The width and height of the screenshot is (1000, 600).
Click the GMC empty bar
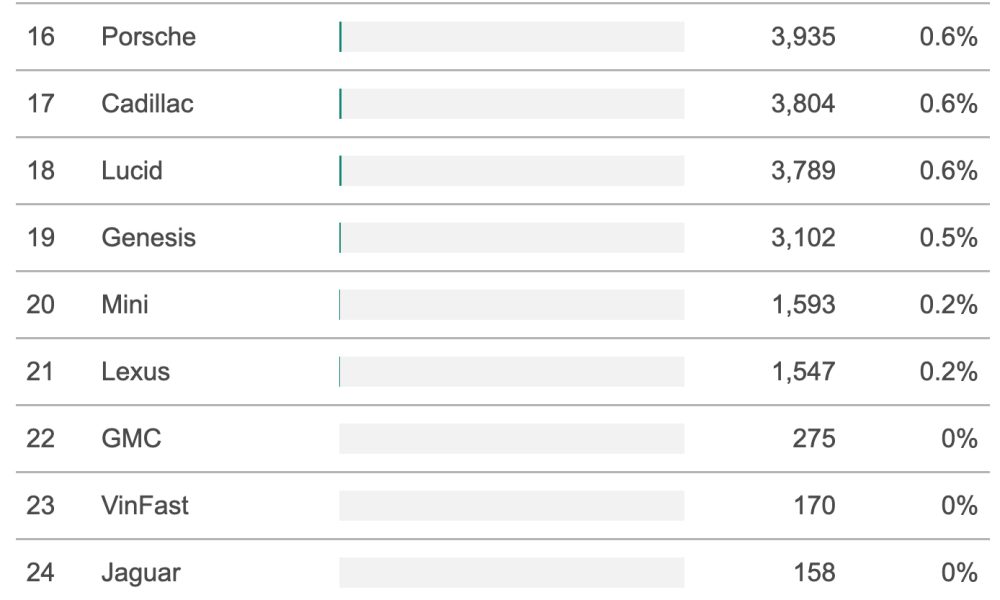pos(511,439)
